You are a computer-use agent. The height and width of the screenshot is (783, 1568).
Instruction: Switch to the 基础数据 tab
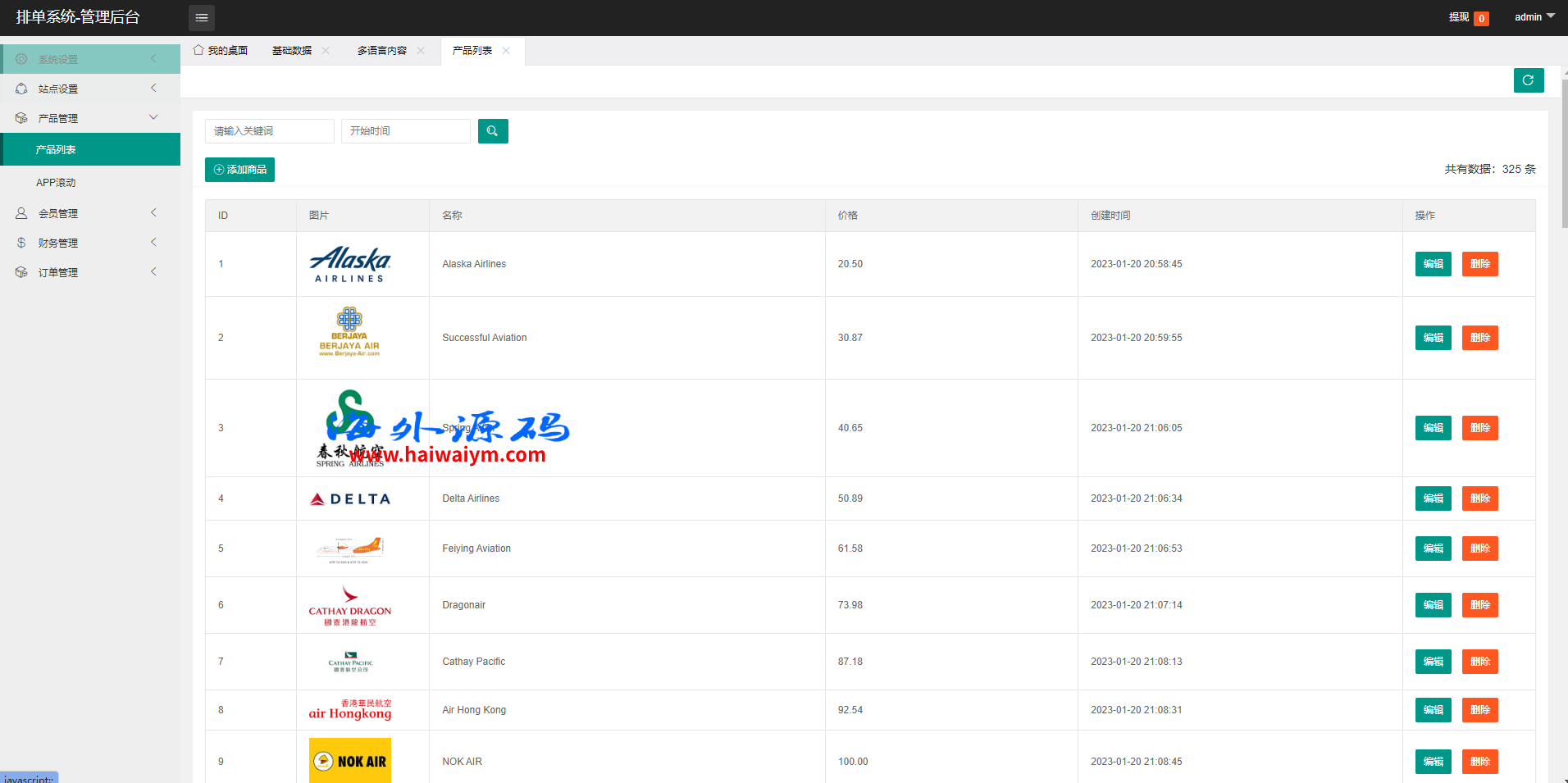coord(292,51)
